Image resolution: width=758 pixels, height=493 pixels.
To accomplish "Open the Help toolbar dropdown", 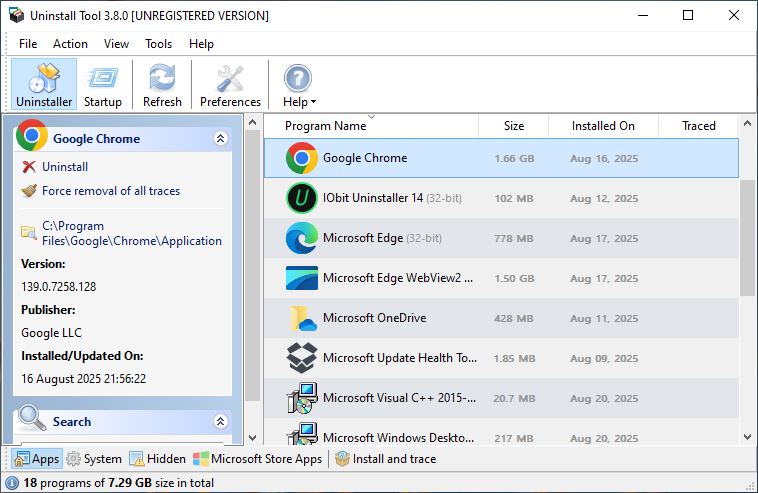I will click(x=299, y=85).
